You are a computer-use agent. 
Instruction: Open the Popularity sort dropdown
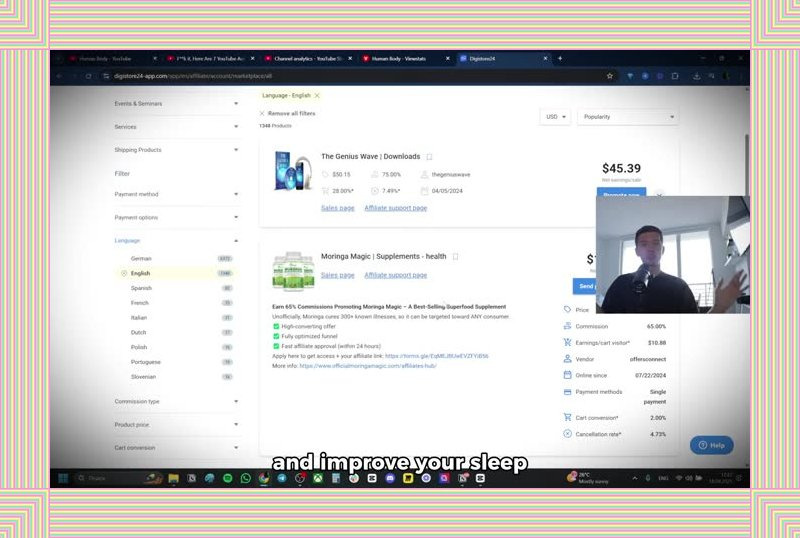[x=628, y=117]
